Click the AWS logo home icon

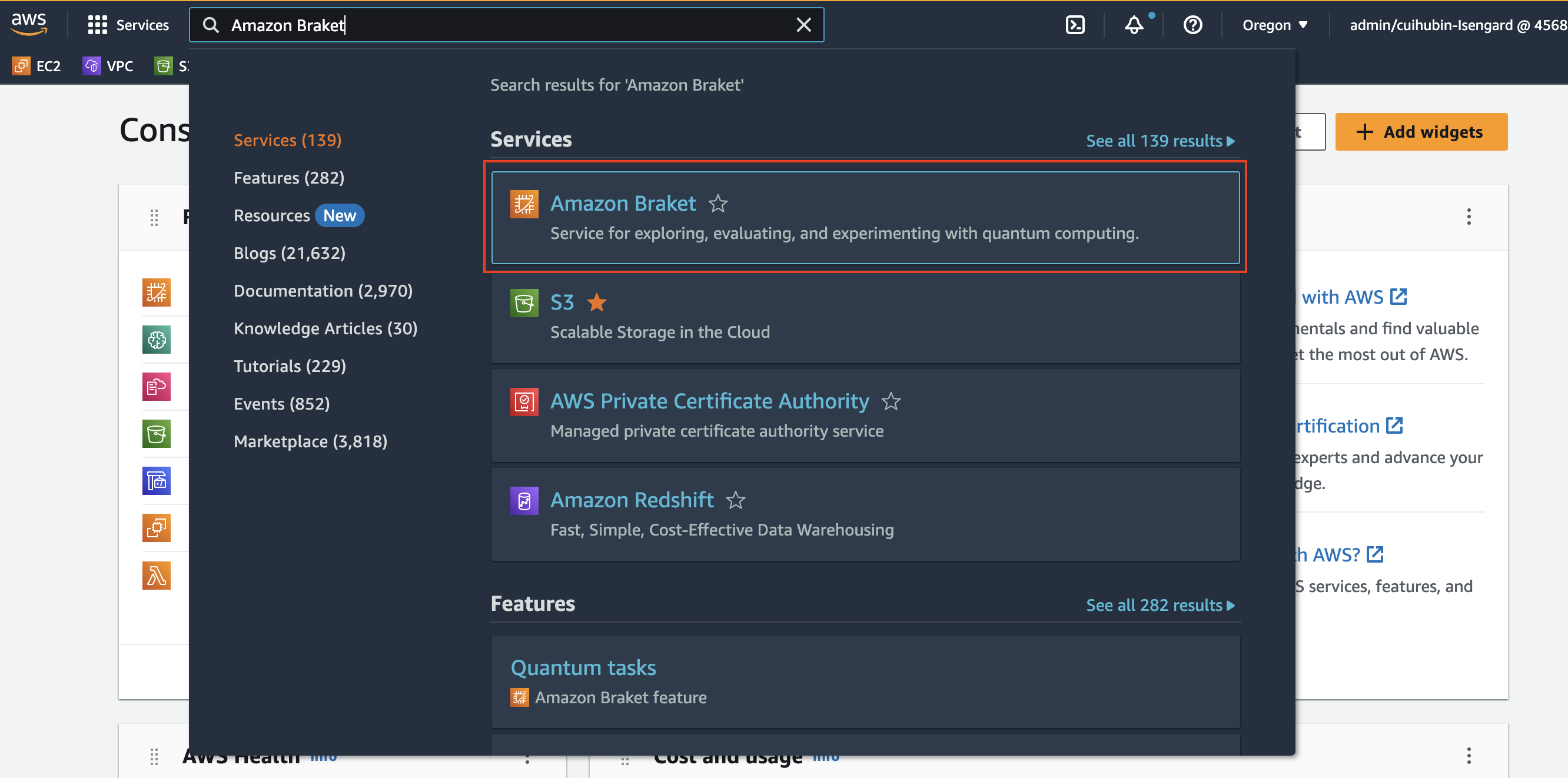(x=29, y=24)
